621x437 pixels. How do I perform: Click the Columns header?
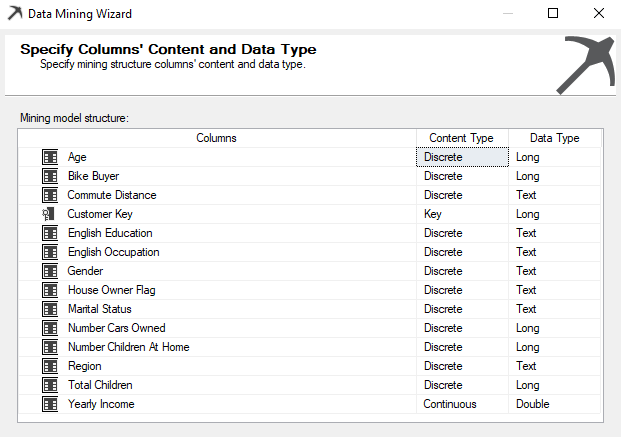(x=216, y=138)
